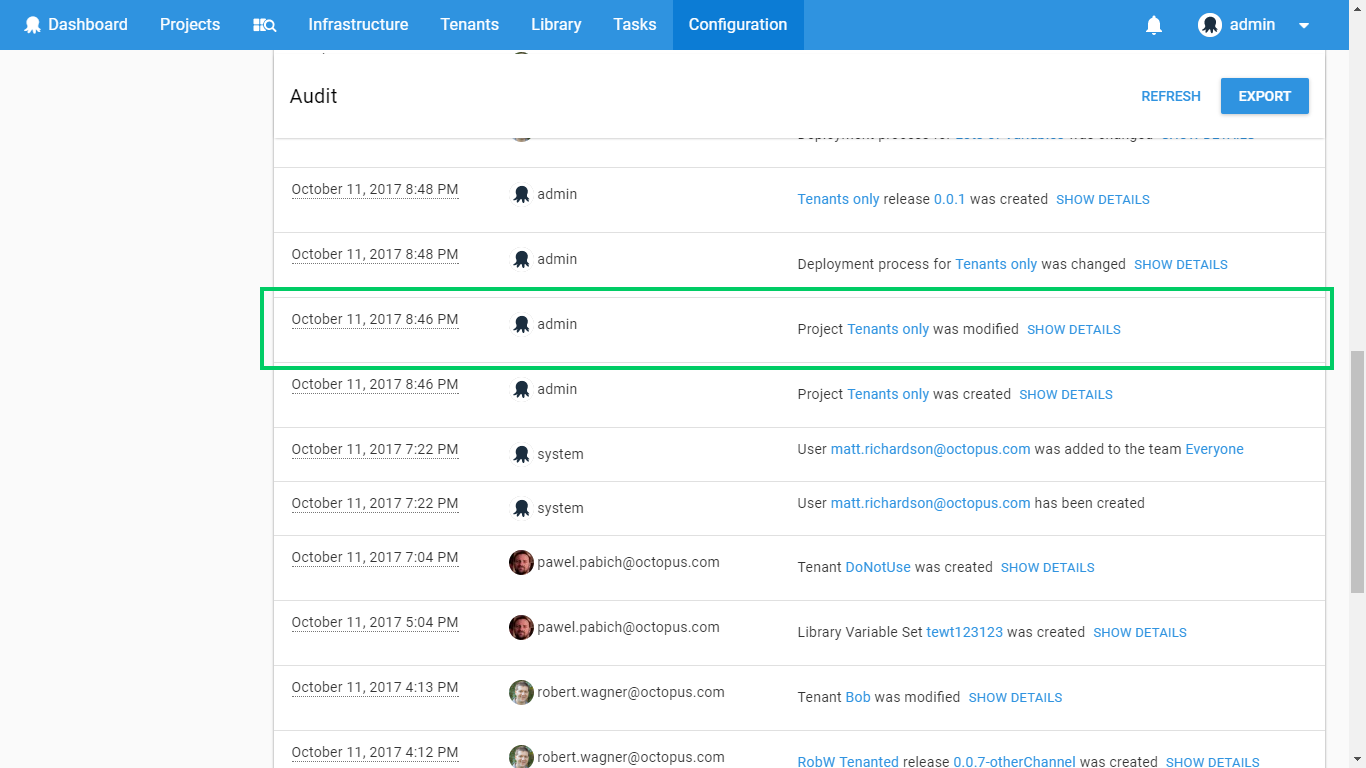Click system user octopus icon for Everyone row

tap(521, 454)
